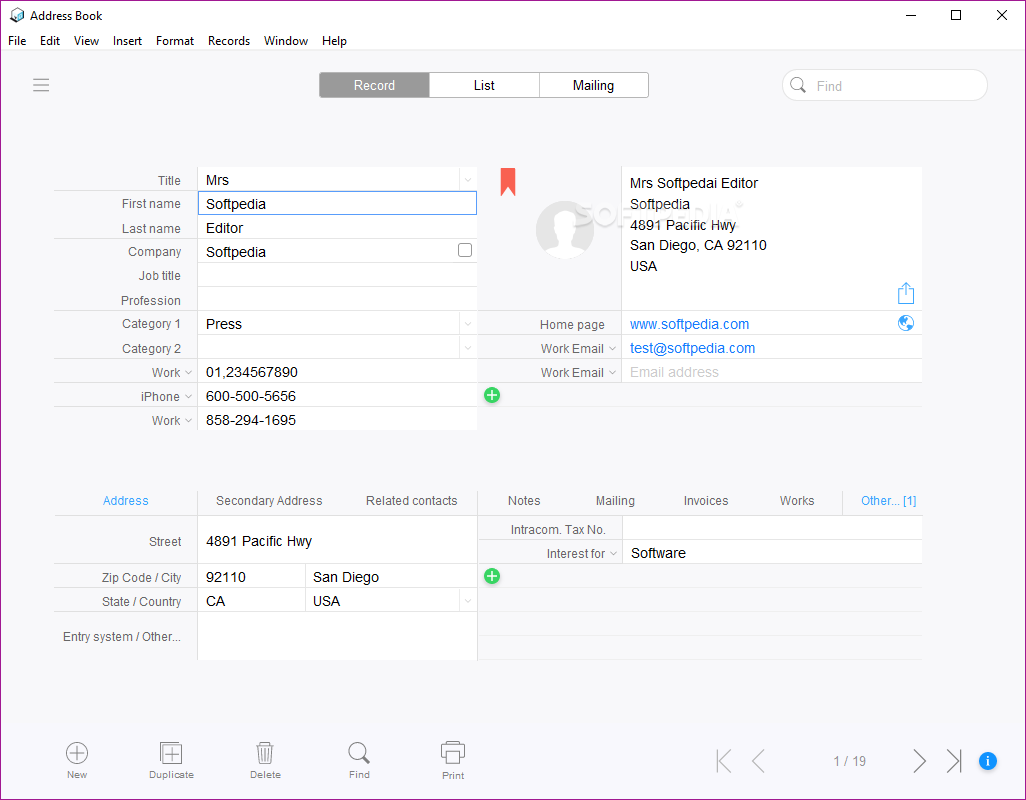Print the current record
The image size is (1026, 800).
453,760
